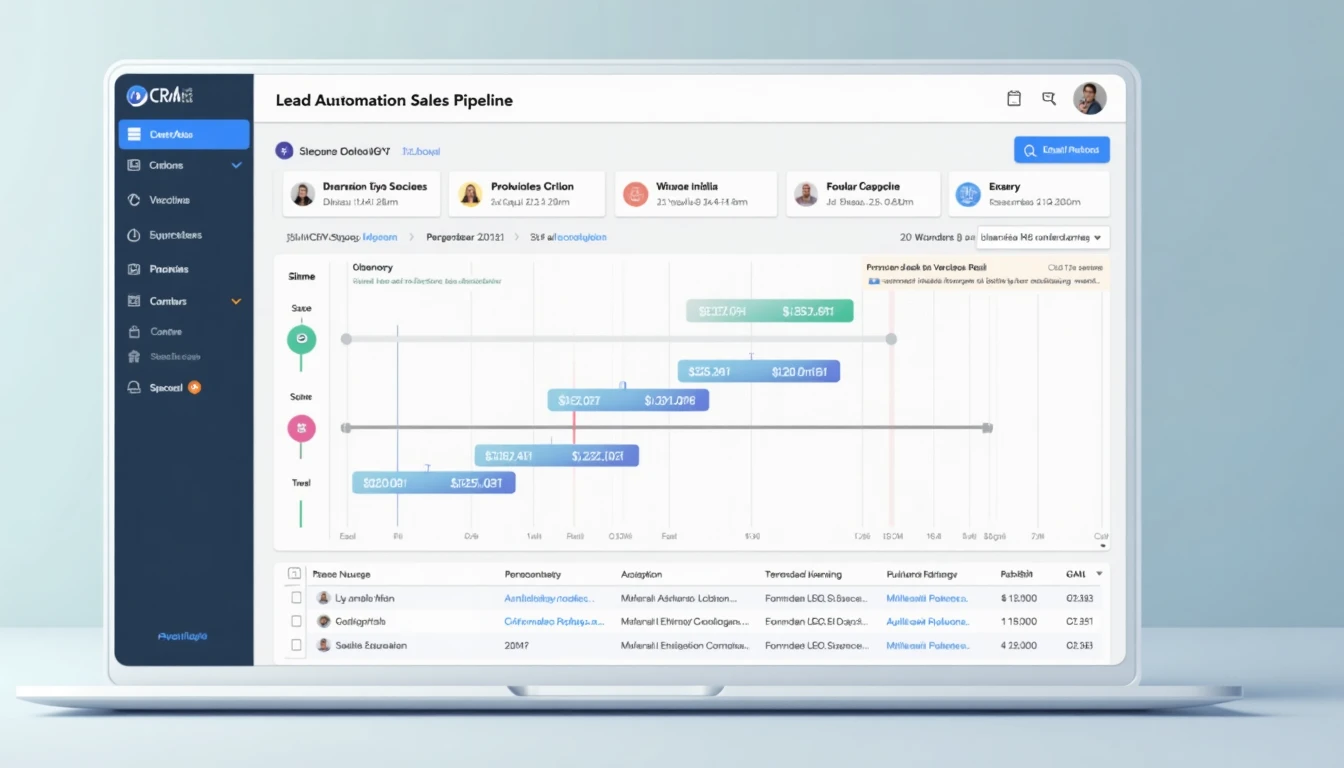Select the Center briefcase icon in the sidebar
This screenshot has height=768, width=1344.
tap(136, 331)
